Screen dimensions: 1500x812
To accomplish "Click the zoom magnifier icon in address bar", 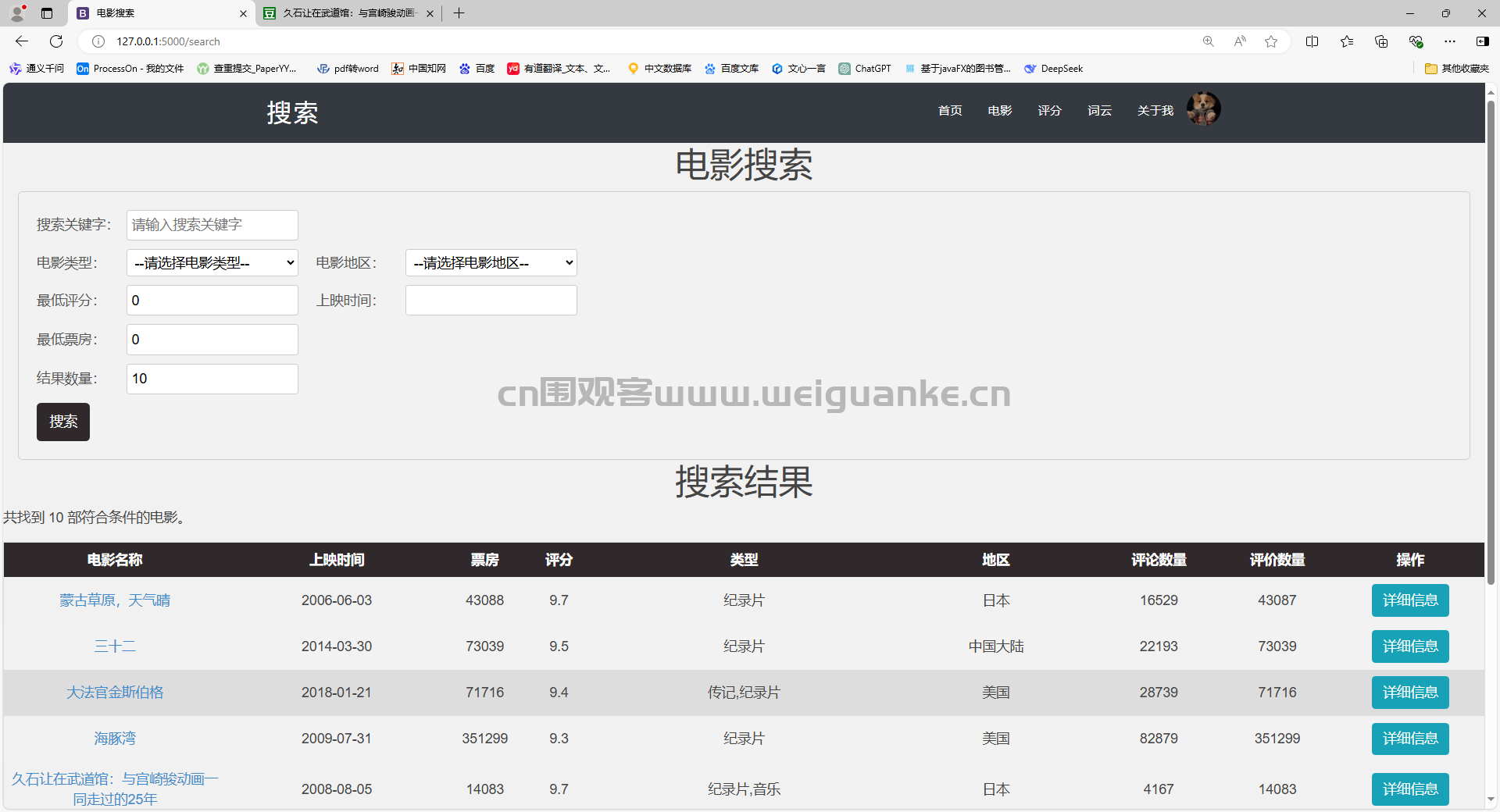I will pyautogui.click(x=1209, y=41).
